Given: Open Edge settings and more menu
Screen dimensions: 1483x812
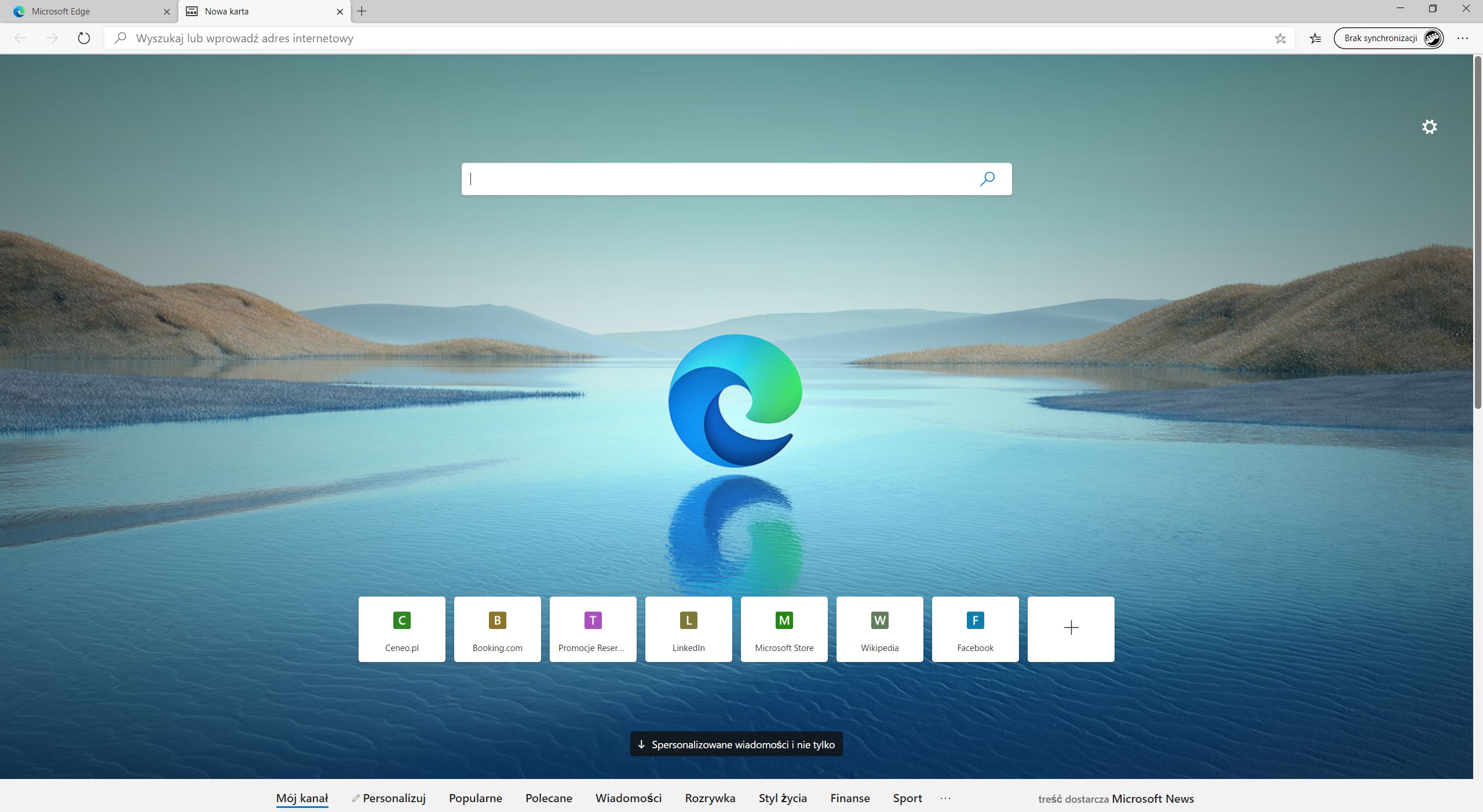Looking at the screenshot, I should pyautogui.click(x=1463, y=38).
